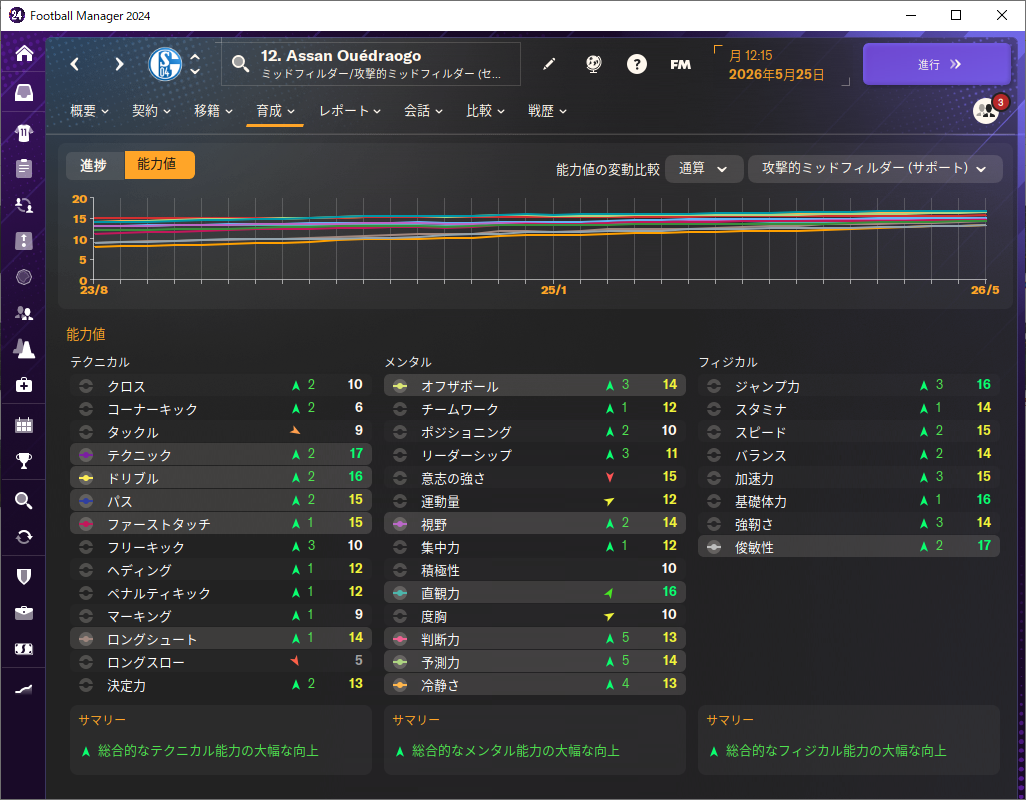1026x800 pixels.
Task: Toggle graph line for 冷静さ
Action: click(400, 686)
